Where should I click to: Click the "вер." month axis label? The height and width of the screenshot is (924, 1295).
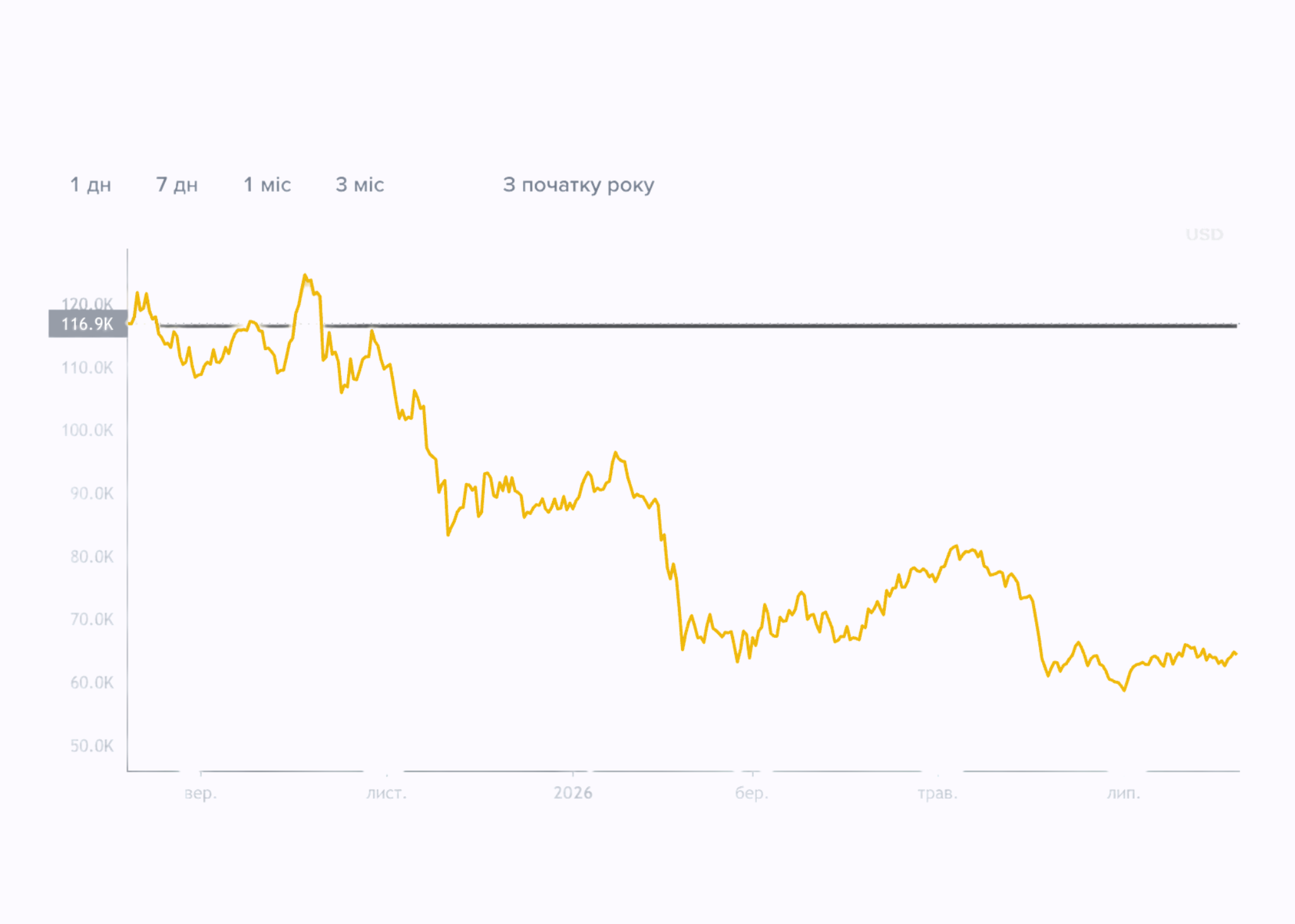click(x=200, y=793)
